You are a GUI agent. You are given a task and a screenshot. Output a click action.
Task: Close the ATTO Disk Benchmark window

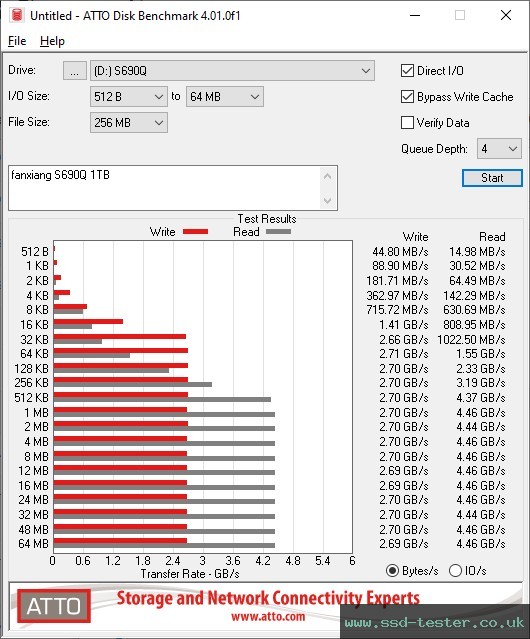click(506, 15)
